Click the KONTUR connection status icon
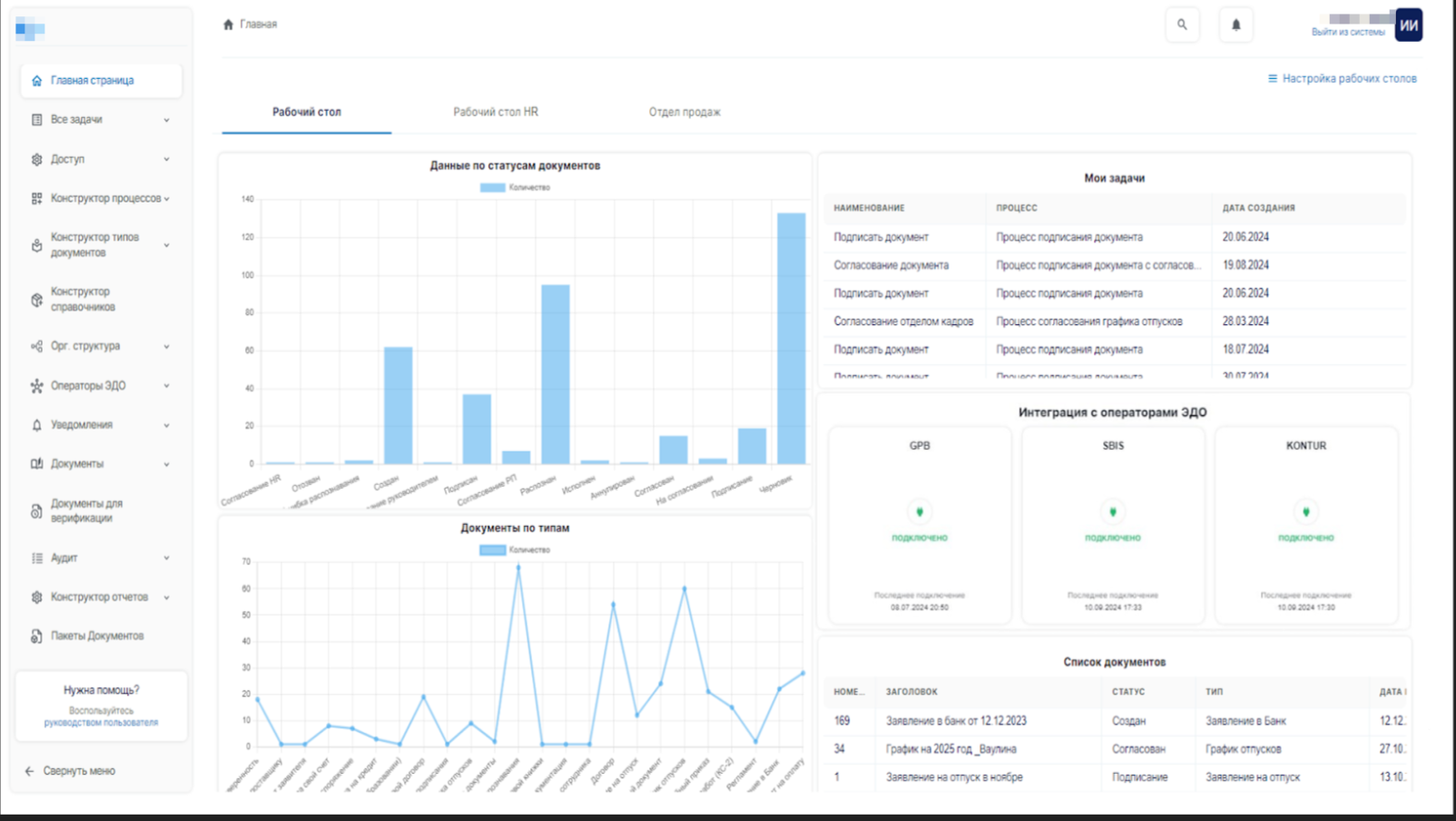Screen dimensions: 1456x821 pyautogui.click(x=1306, y=512)
